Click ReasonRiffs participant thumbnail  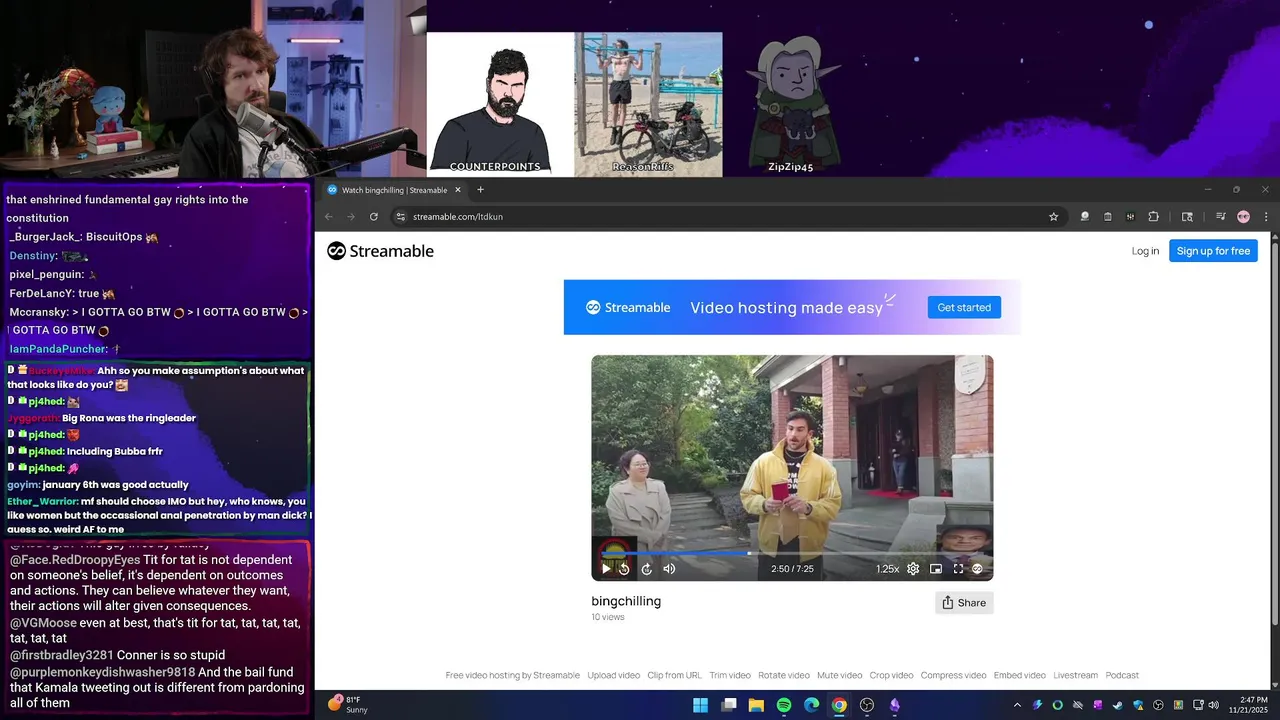pyautogui.click(x=648, y=104)
